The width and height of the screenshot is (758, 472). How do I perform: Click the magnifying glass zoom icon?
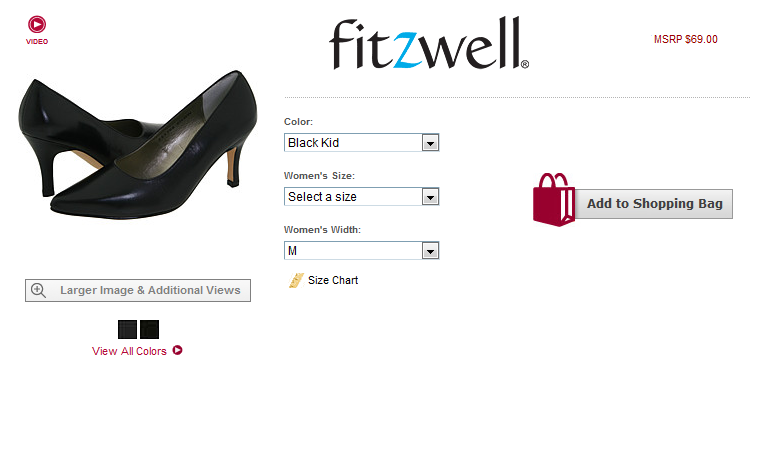(x=38, y=290)
